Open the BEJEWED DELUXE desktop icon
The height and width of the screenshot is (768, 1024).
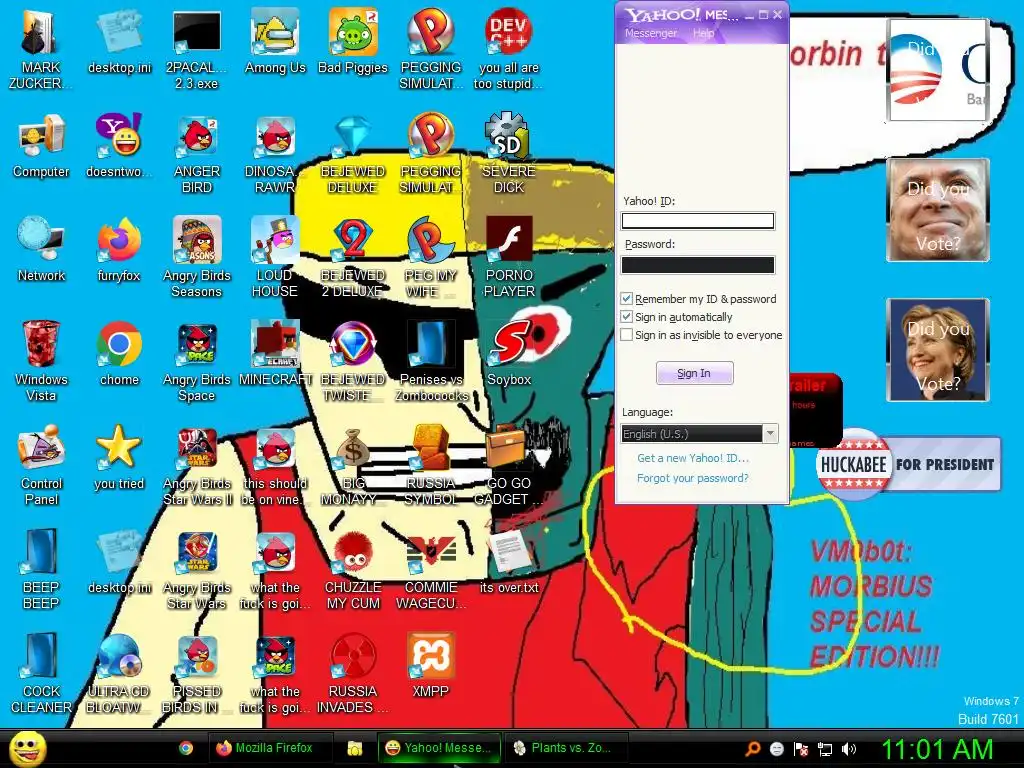[x=353, y=152]
